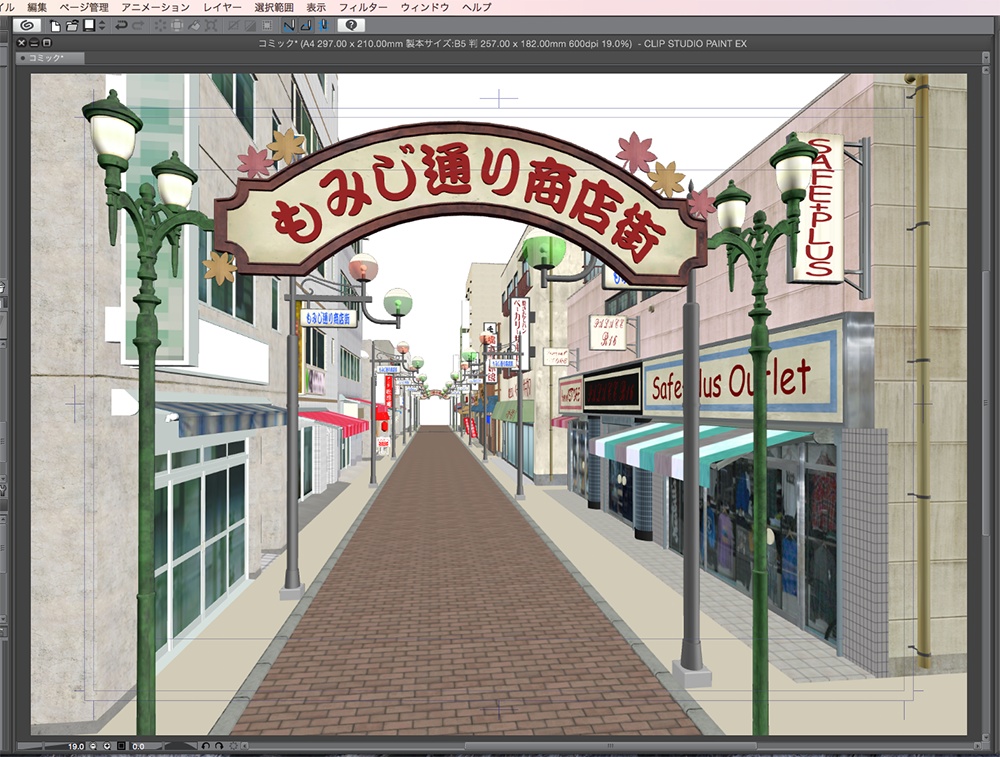Rotate the canvas right via bottom icon
The width and height of the screenshot is (1000, 757).
click(220, 747)
